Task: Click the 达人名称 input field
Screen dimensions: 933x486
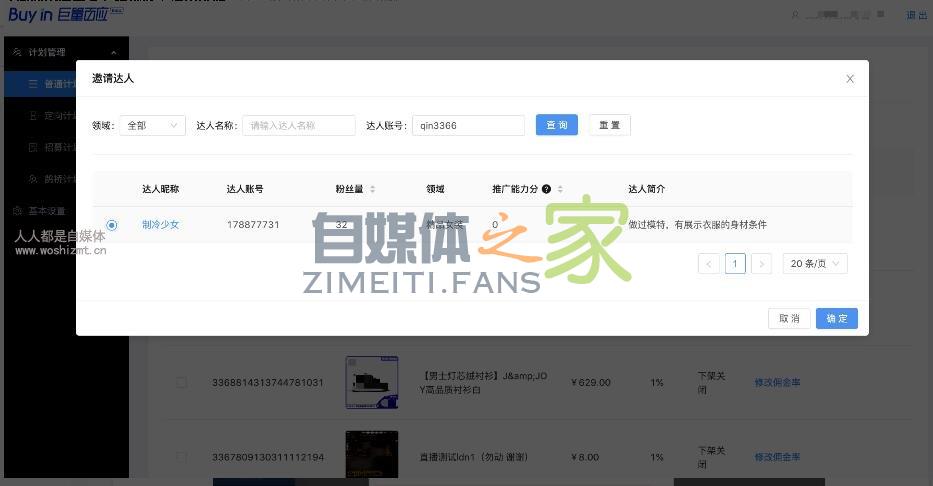Action: [x=299, y=126]
